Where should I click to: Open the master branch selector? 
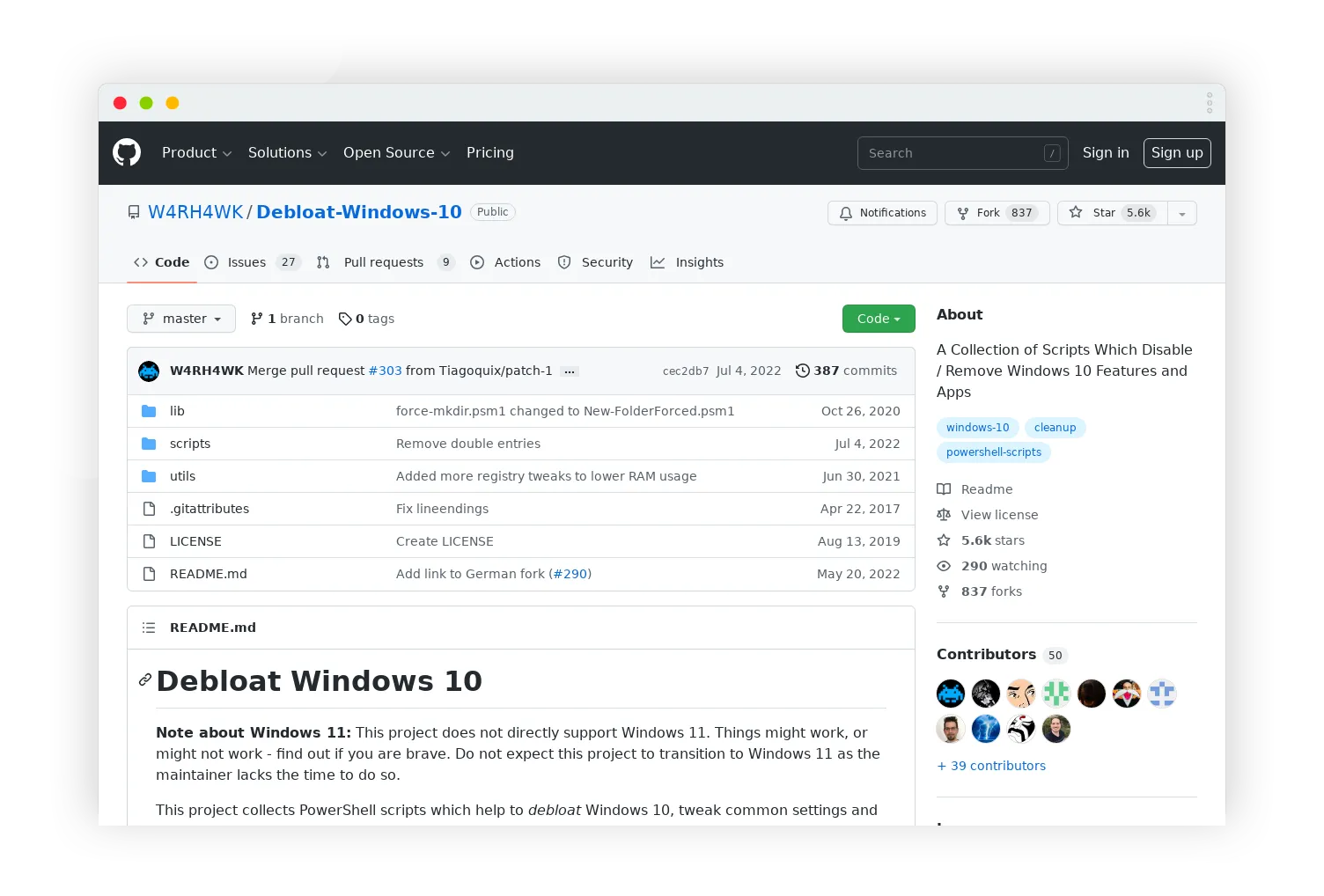[180, 319]
